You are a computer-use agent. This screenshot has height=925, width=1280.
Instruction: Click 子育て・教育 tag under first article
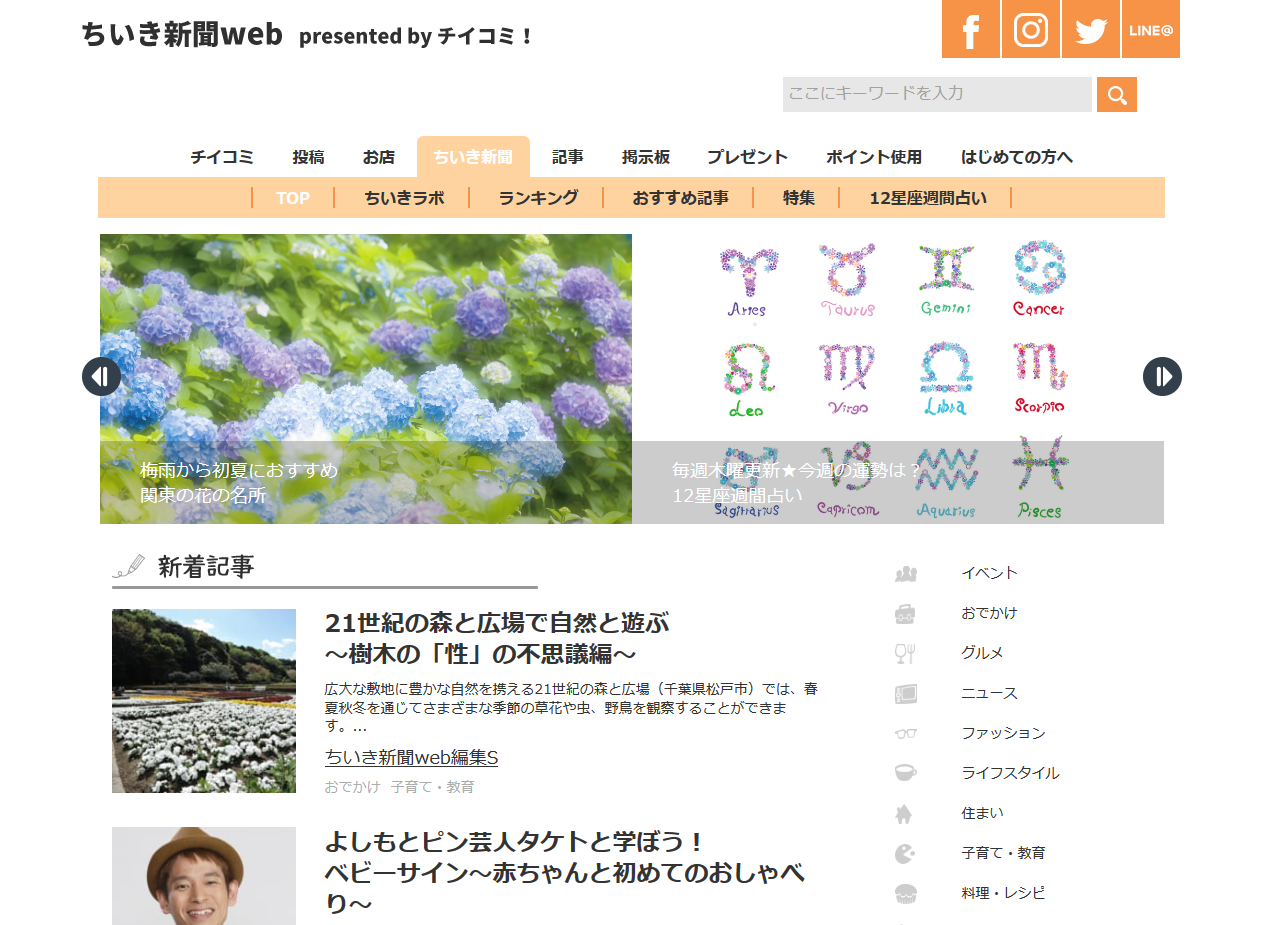(x=432, y=787)
